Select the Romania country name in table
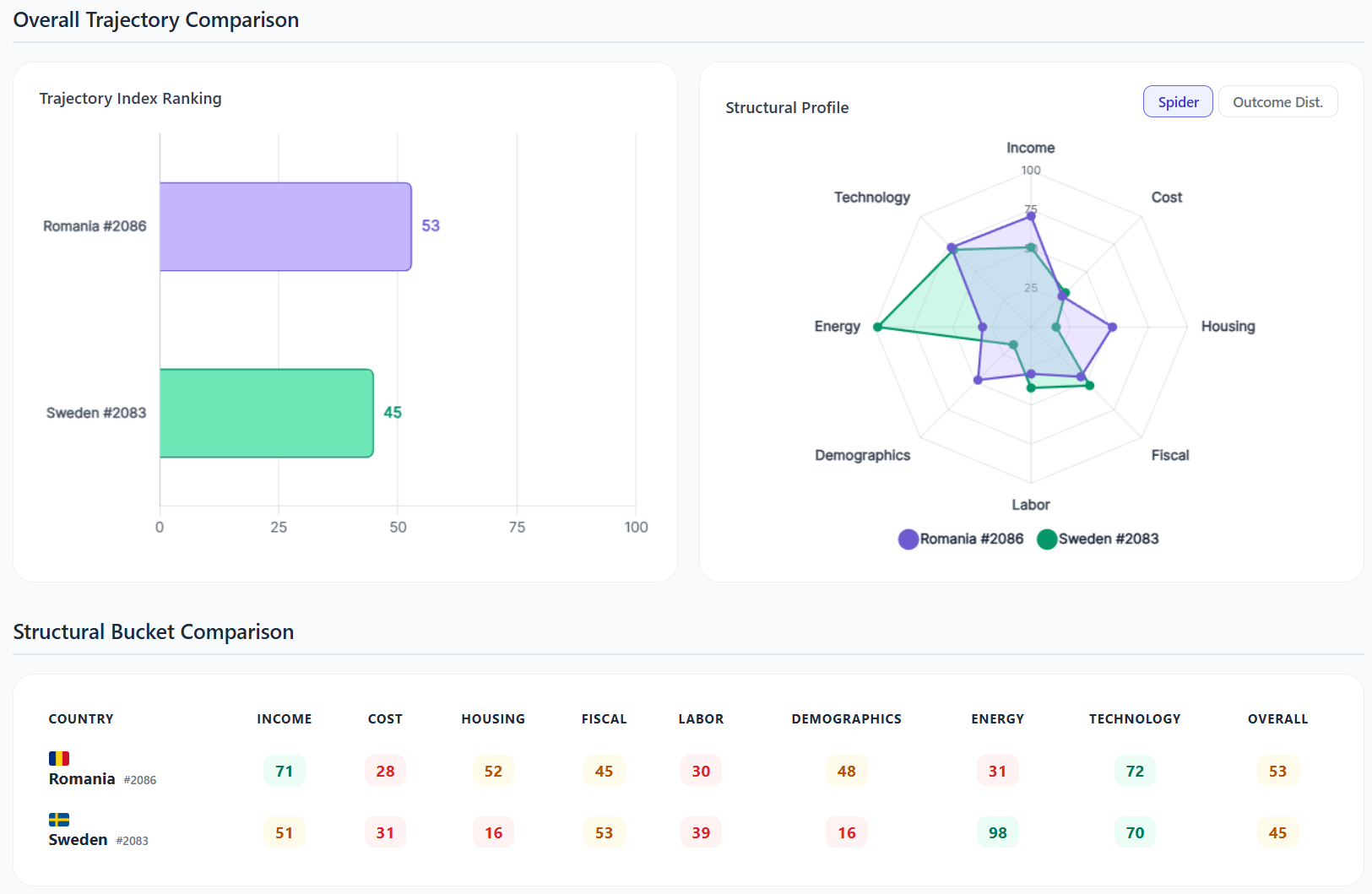 tap(82, 778)
